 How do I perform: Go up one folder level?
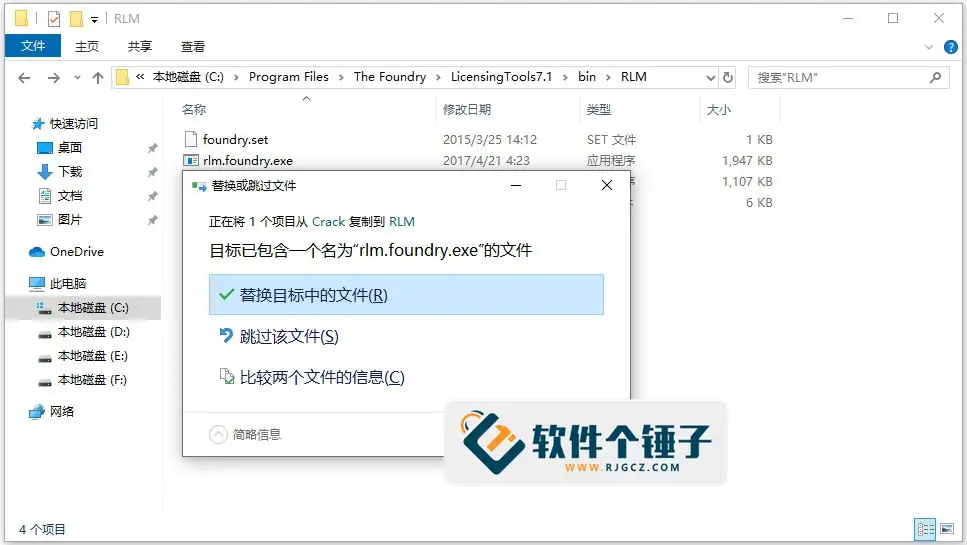(97, 78)
